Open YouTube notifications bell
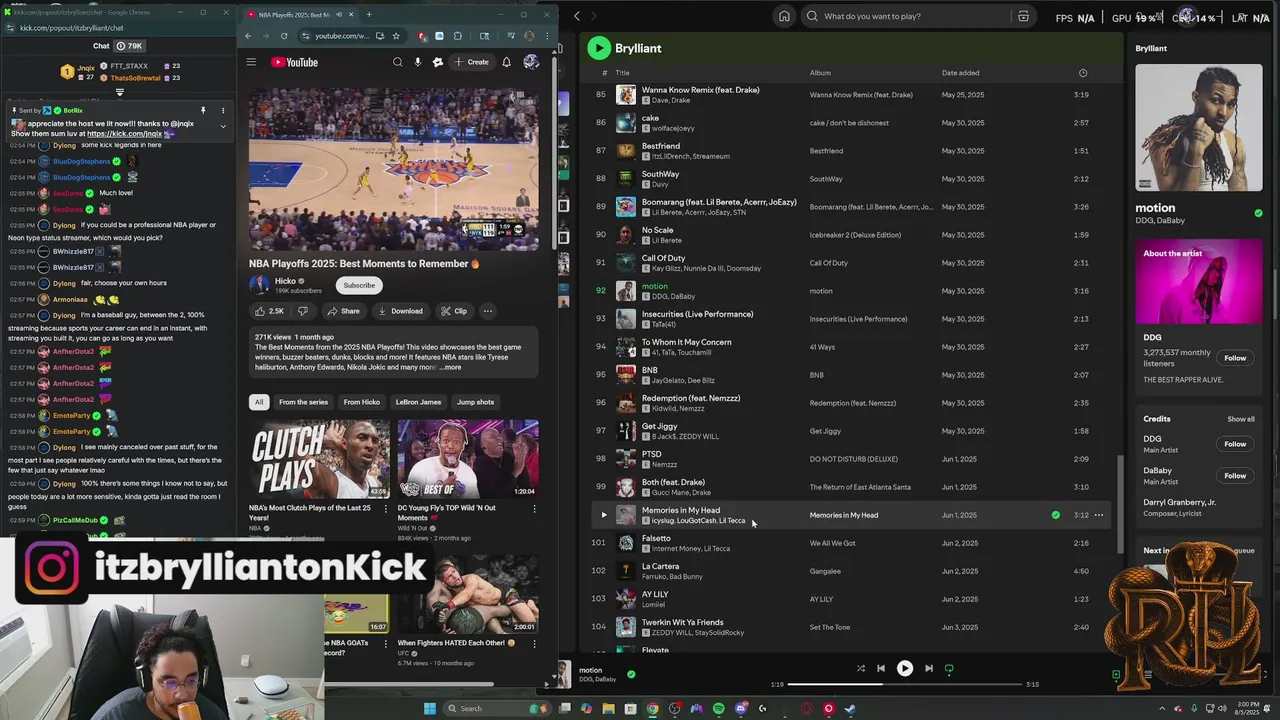Viewport: 1280px width, 720px height. click(506, 62)
